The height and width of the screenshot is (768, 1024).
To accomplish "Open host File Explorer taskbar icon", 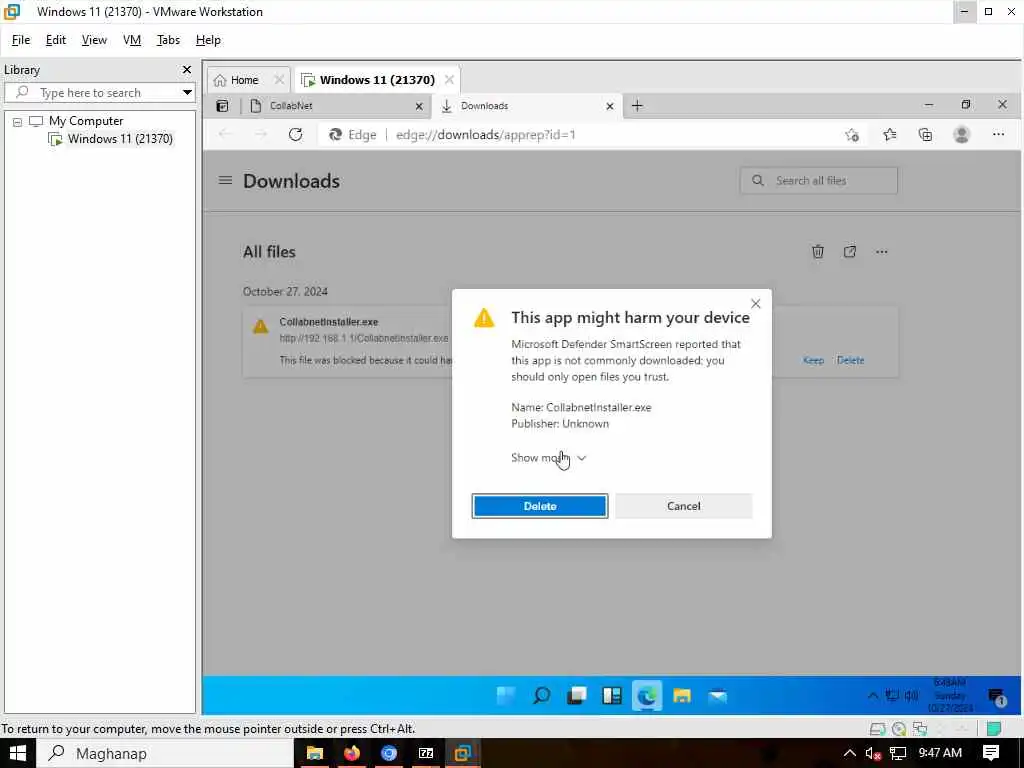I will 315,753.
